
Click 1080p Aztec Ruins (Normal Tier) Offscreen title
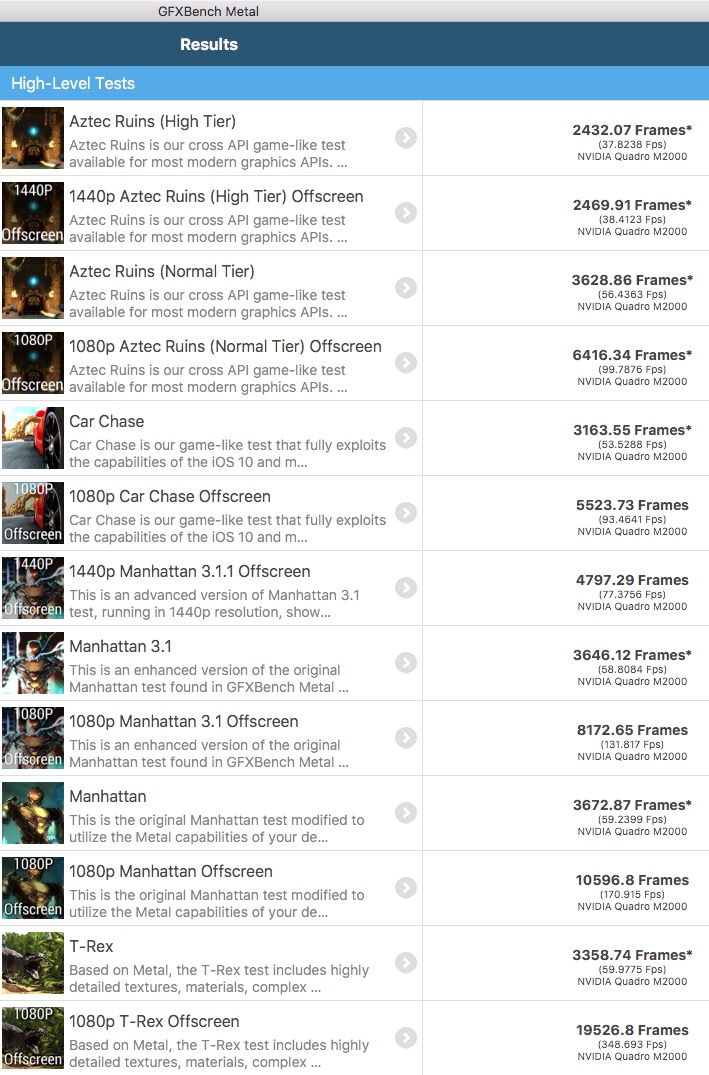225,347
